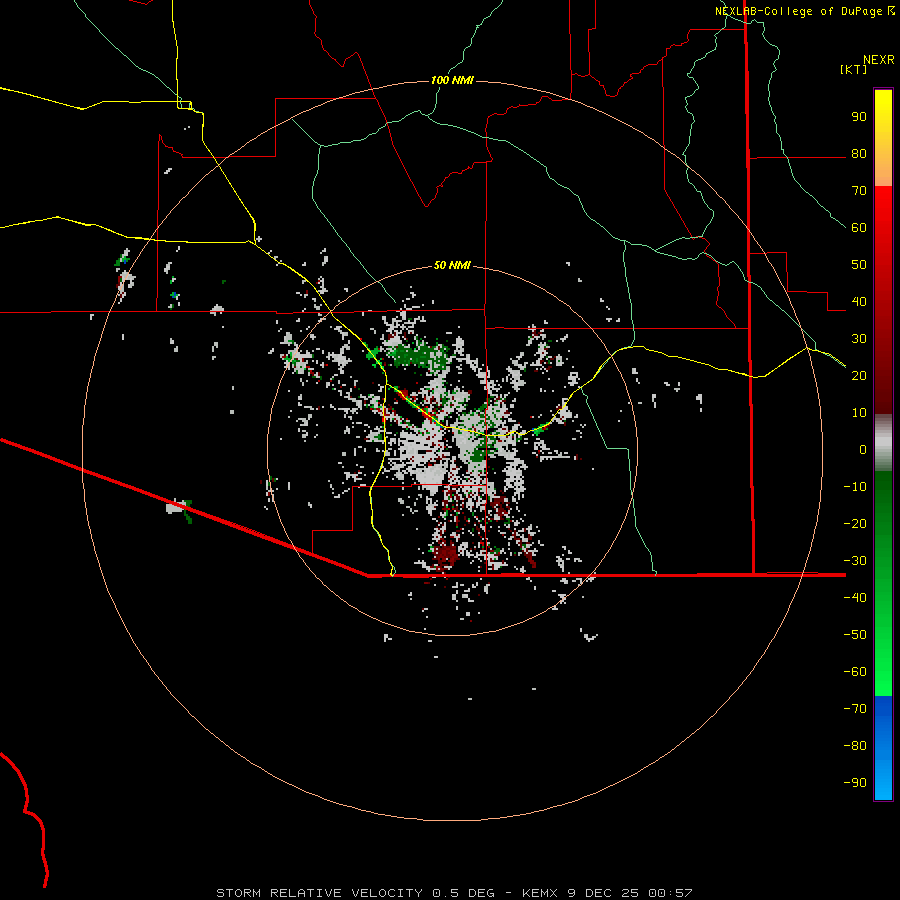The height and width of the screenshot is (900, 900).
Task: Click the 40 value on velocity scale
Action: [x=859, y=302]
